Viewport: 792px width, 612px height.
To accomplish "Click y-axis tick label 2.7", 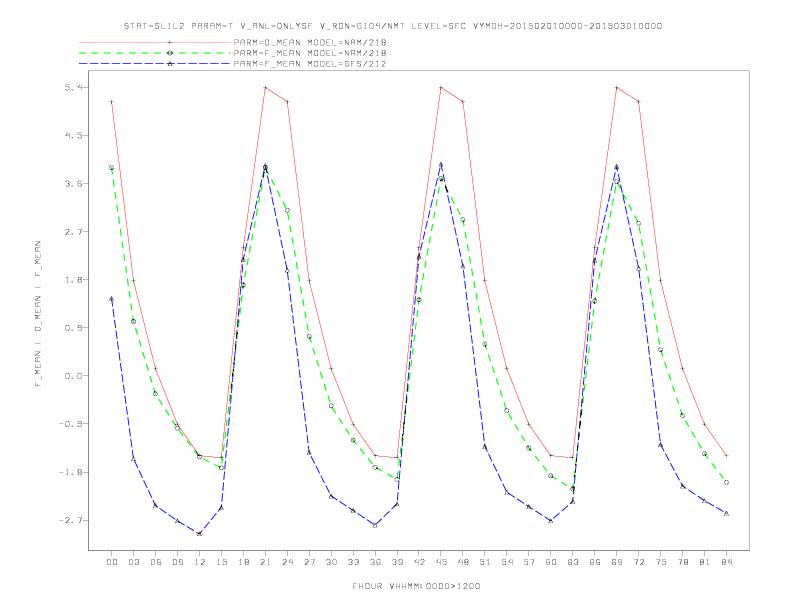I will [x=73, y=232].
